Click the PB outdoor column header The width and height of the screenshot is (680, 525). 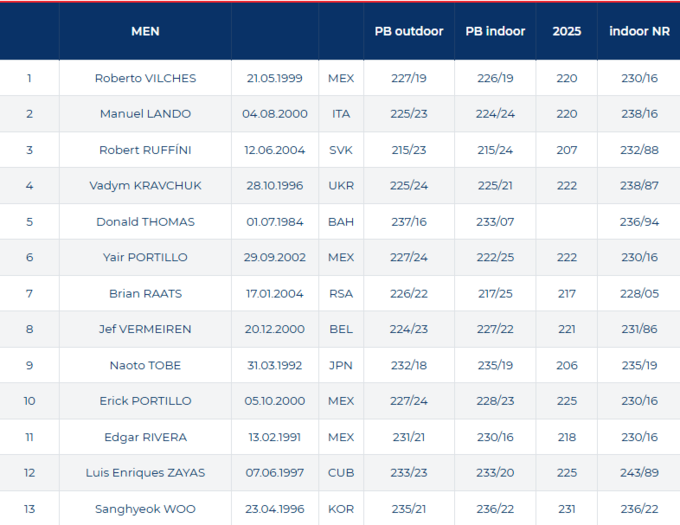click(x=409, y=31)
